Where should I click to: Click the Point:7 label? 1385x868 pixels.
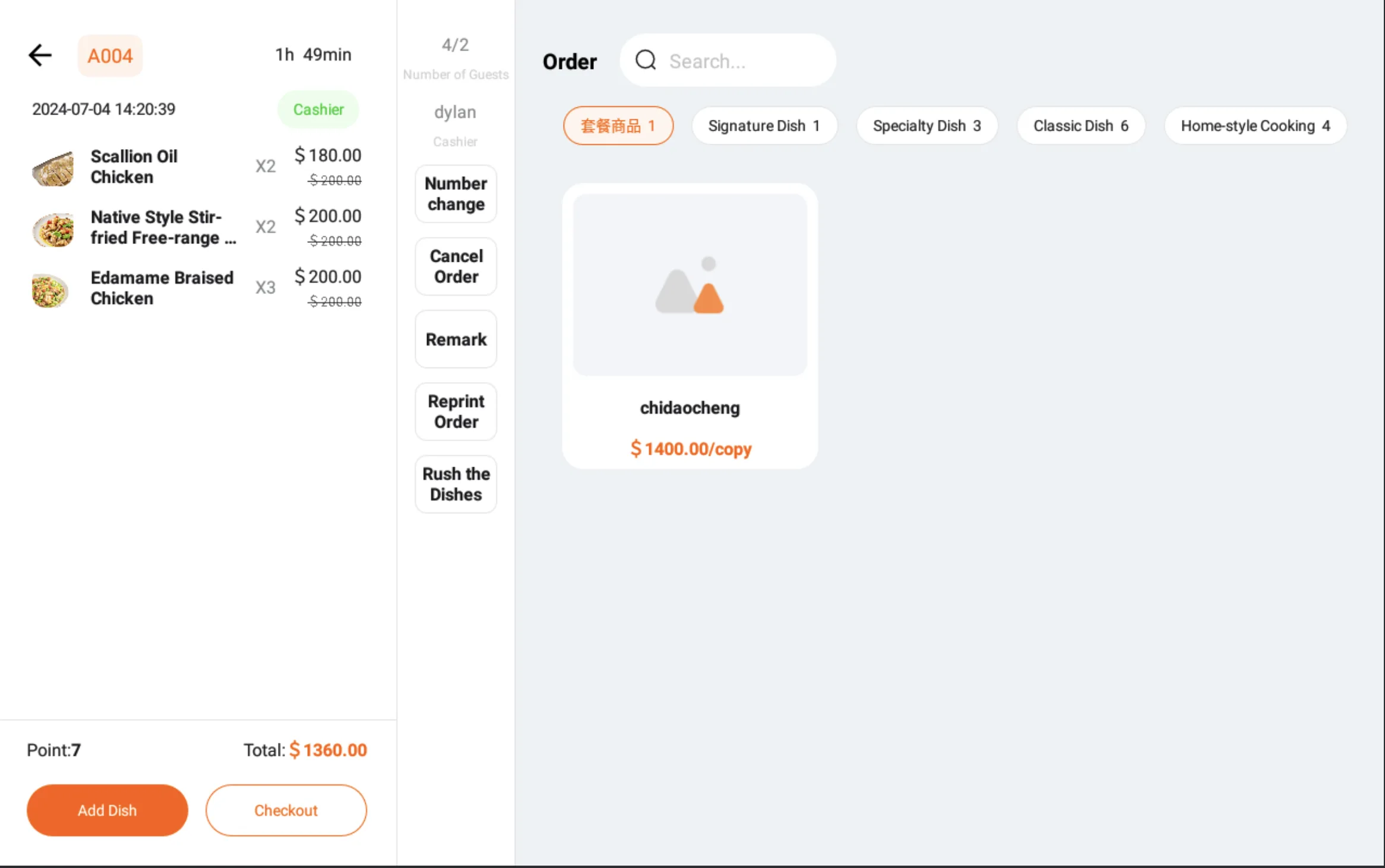coord(53,750)
